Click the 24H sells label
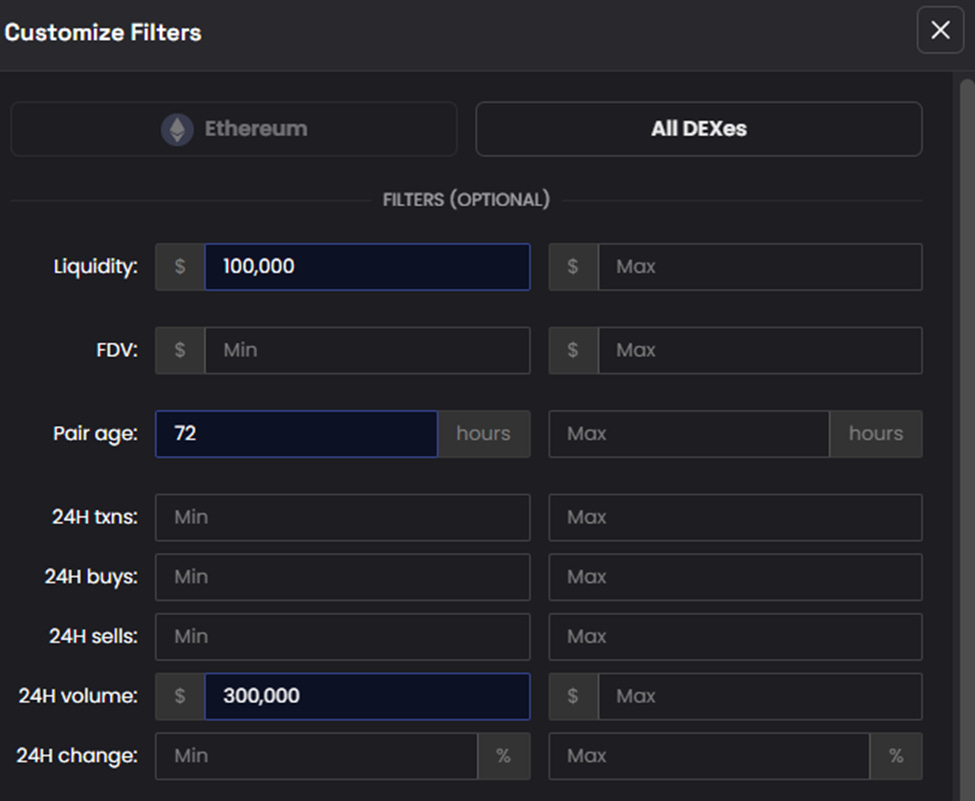Viewport: 975px width, 801px height. pos(93,637)
